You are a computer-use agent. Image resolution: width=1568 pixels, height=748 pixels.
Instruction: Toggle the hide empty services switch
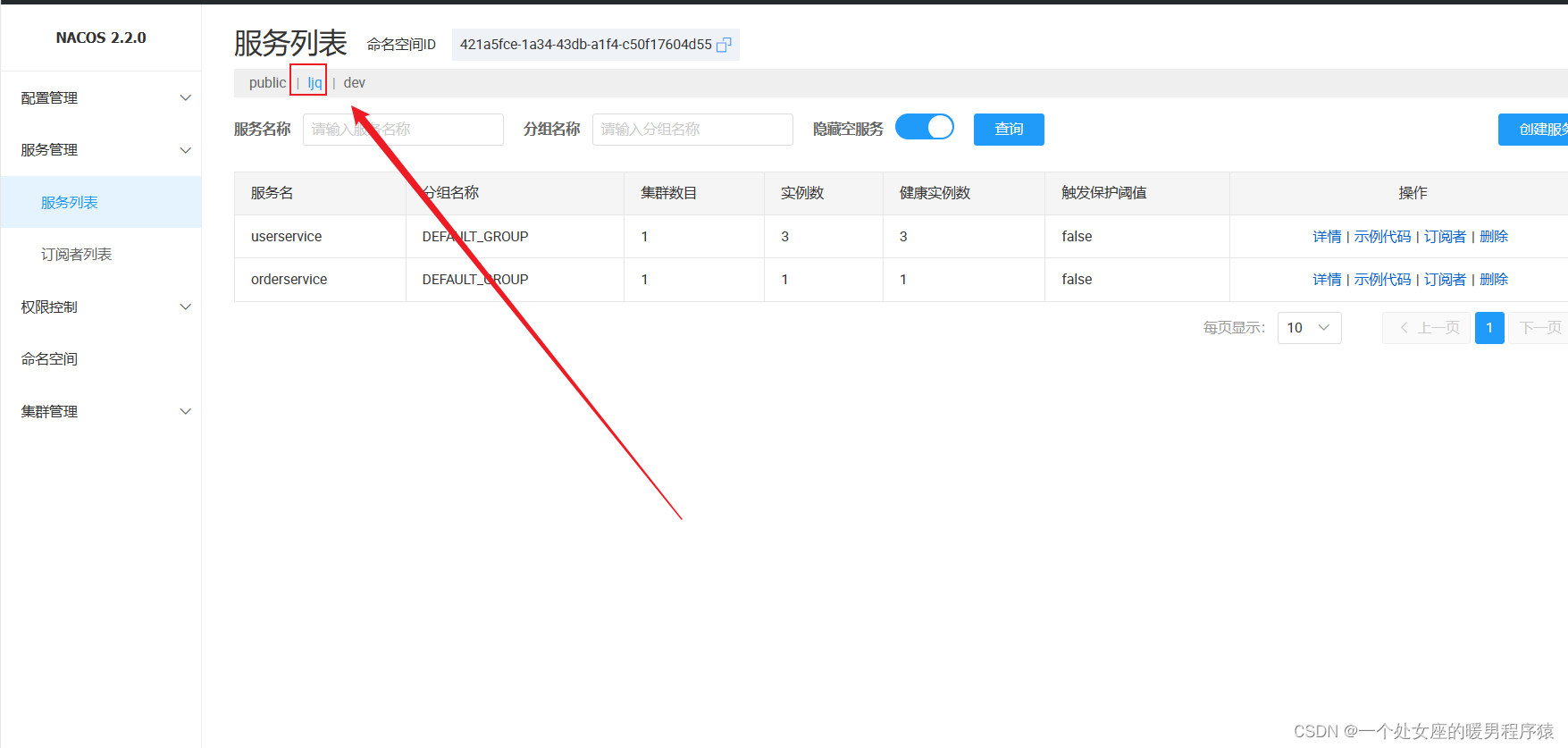tap(925, 128)
